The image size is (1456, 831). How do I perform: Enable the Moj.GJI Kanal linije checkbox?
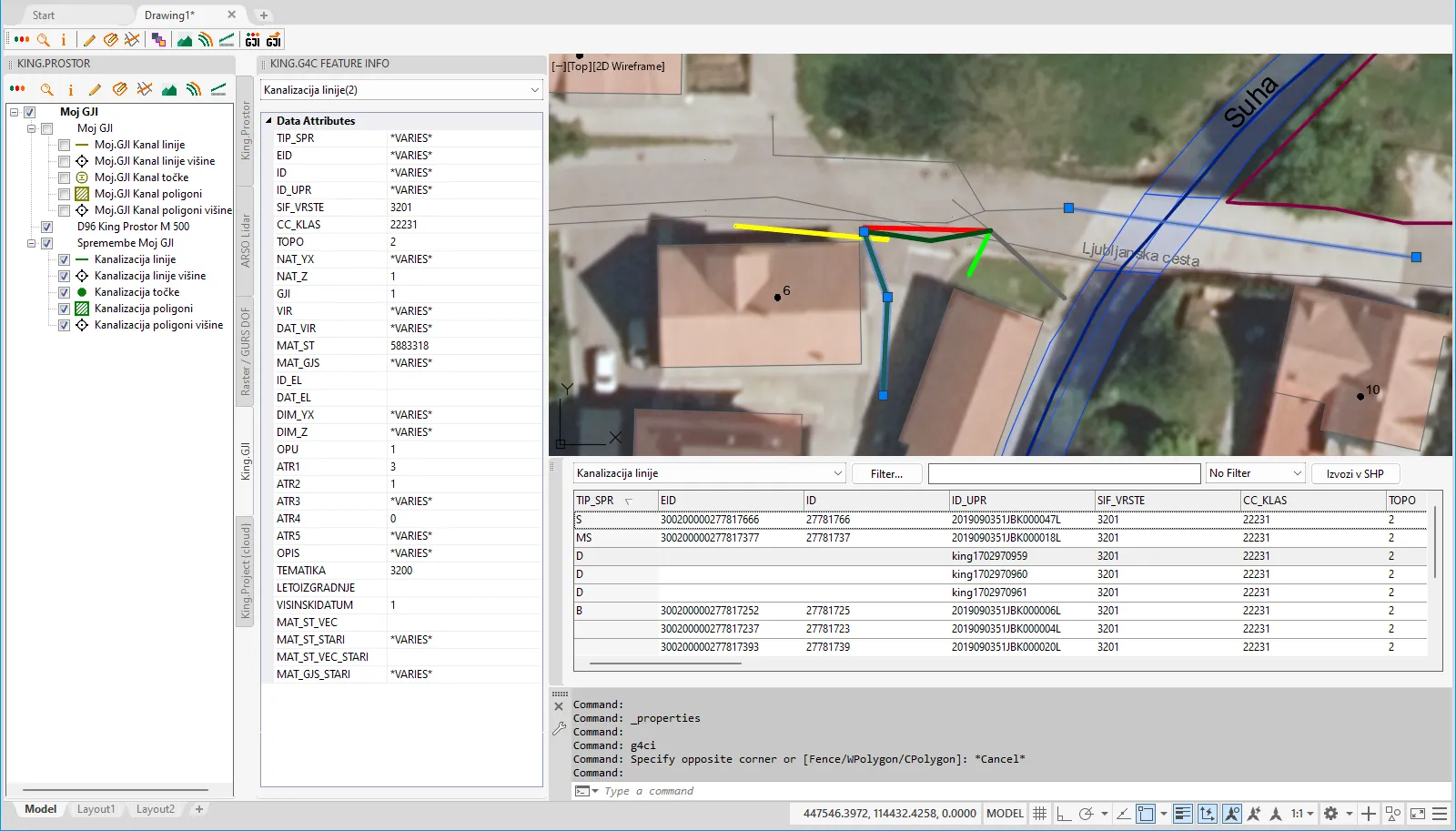[x=65, y=145]
